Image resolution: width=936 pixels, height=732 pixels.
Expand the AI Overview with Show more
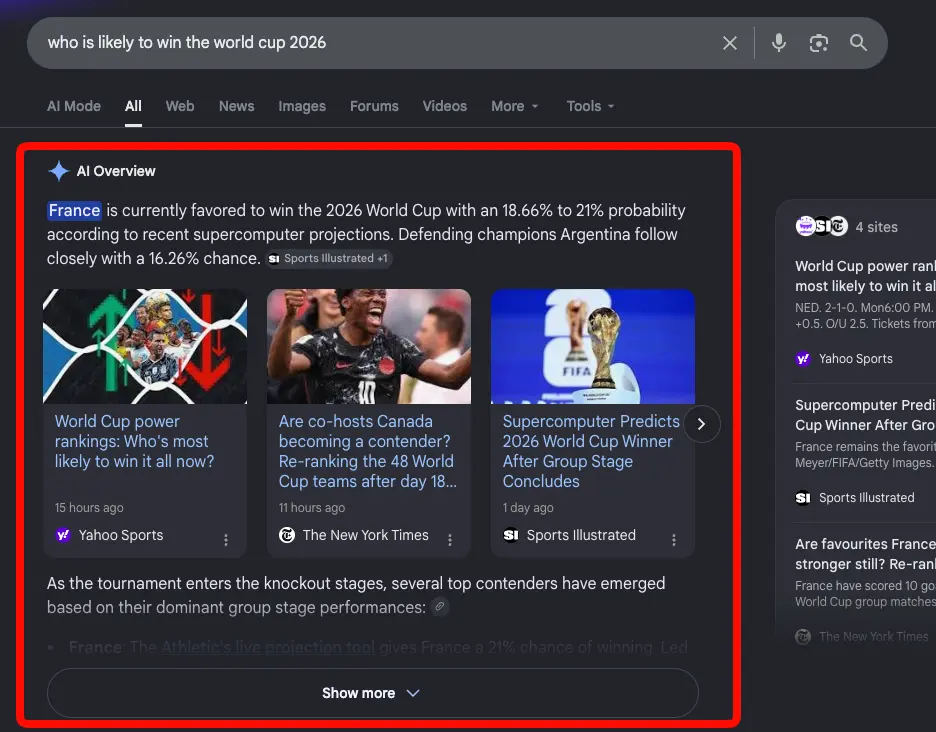(372, 693)
